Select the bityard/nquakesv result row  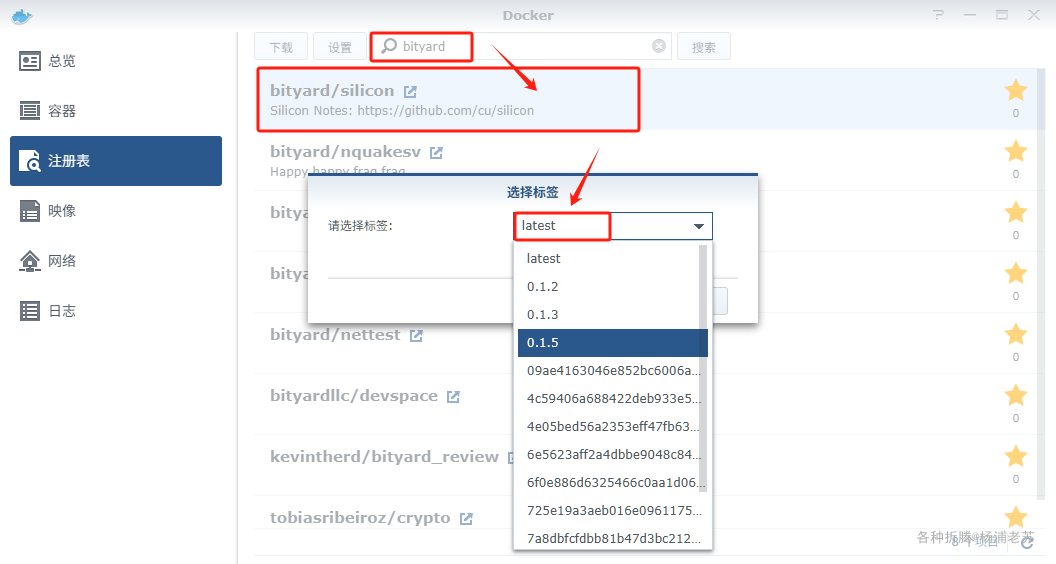tap(647, 160)
